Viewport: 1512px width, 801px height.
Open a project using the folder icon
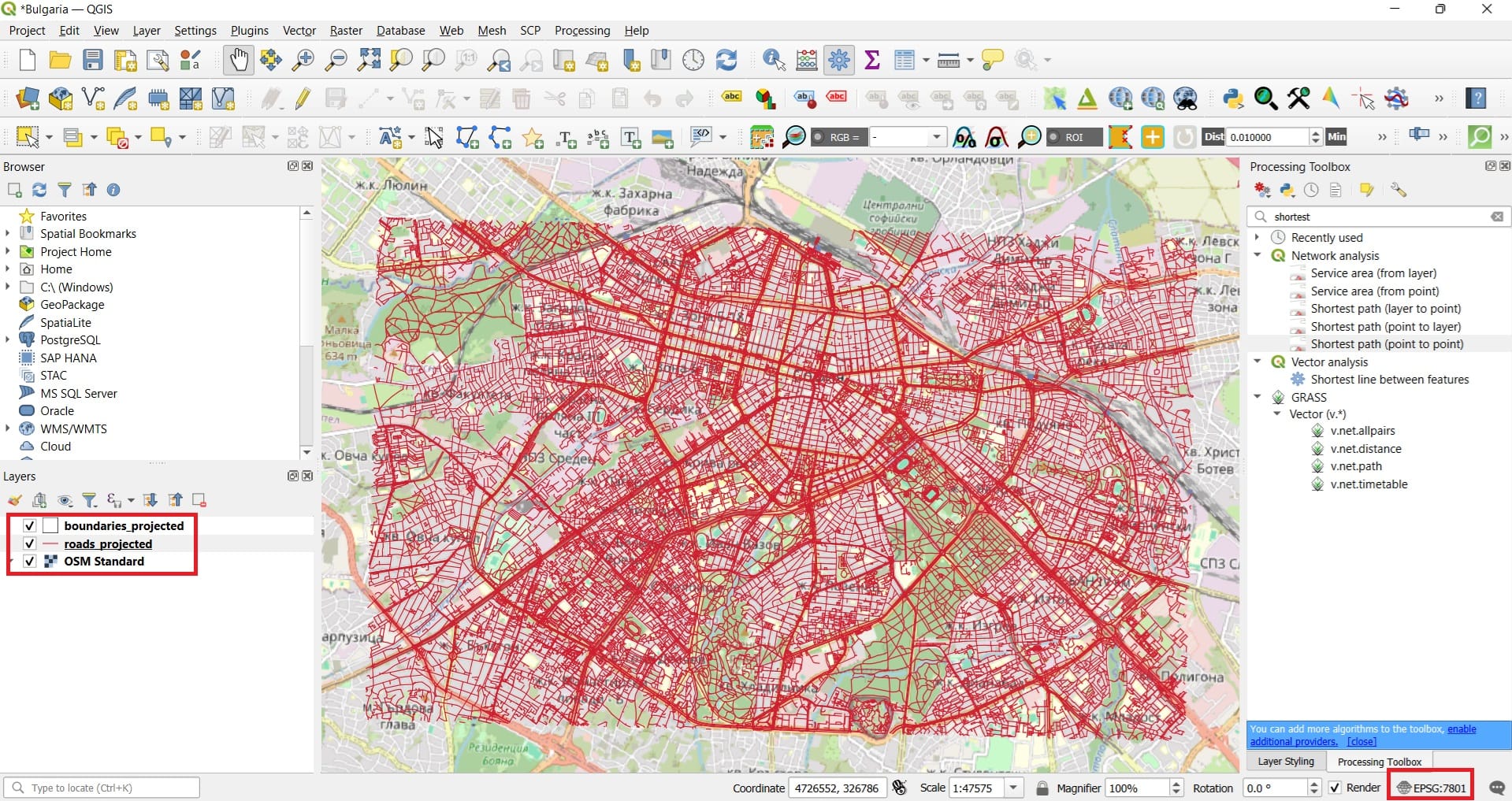pyautogui.click(x=60, y=60)
